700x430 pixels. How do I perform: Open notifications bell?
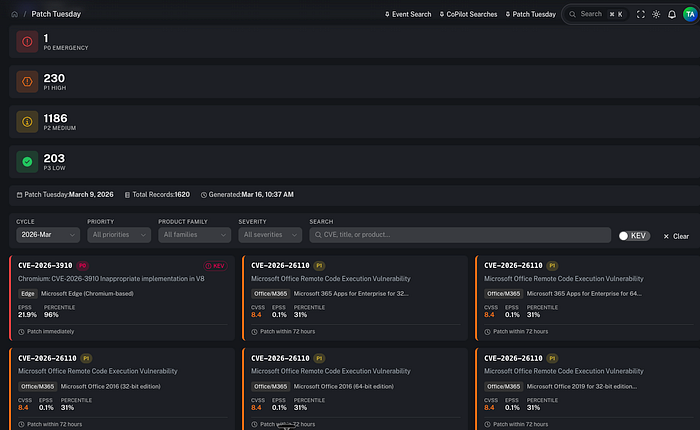[x=672, y=14]
